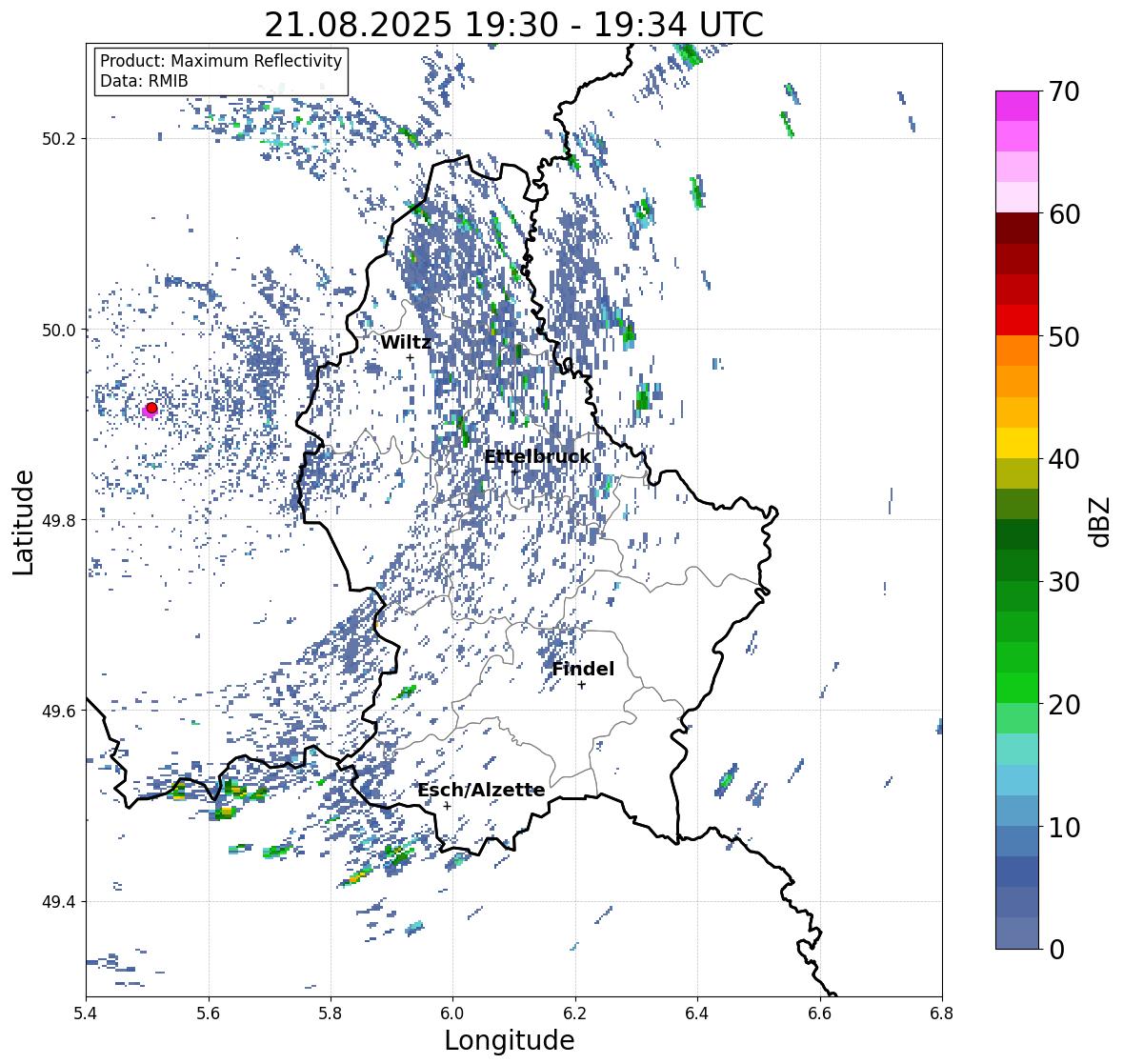Select the Wiltz label
Viewport: 1123px width, 1064px height.
click(406, 342)
